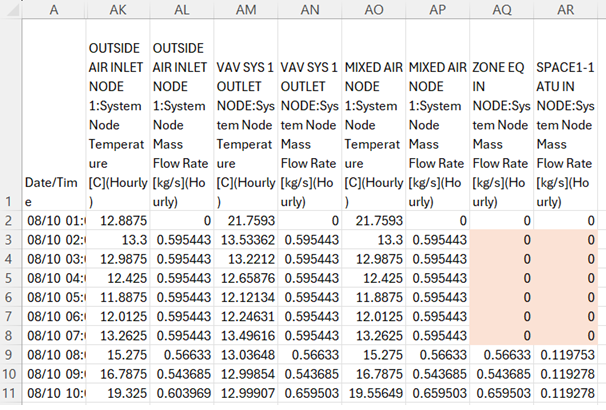Select column AO header
Viewport: 606px width, 410px height.
[x=374, y=9]
